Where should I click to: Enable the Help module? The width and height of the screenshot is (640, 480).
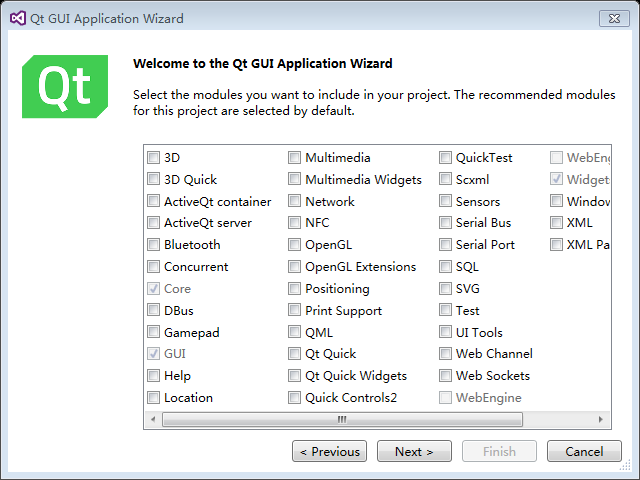153,376
